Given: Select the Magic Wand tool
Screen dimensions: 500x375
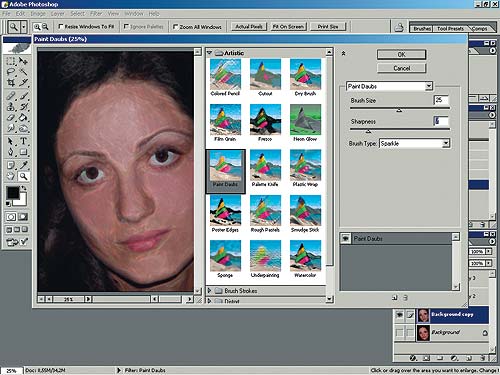Looking at the screenshot, I should coord(23,72).
